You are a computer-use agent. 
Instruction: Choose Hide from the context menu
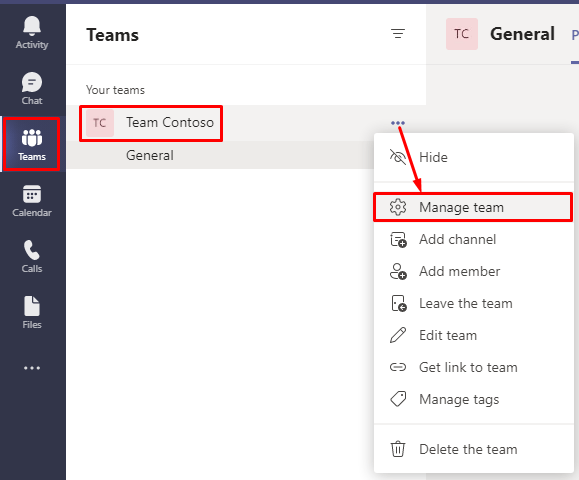tap(474, 157)
